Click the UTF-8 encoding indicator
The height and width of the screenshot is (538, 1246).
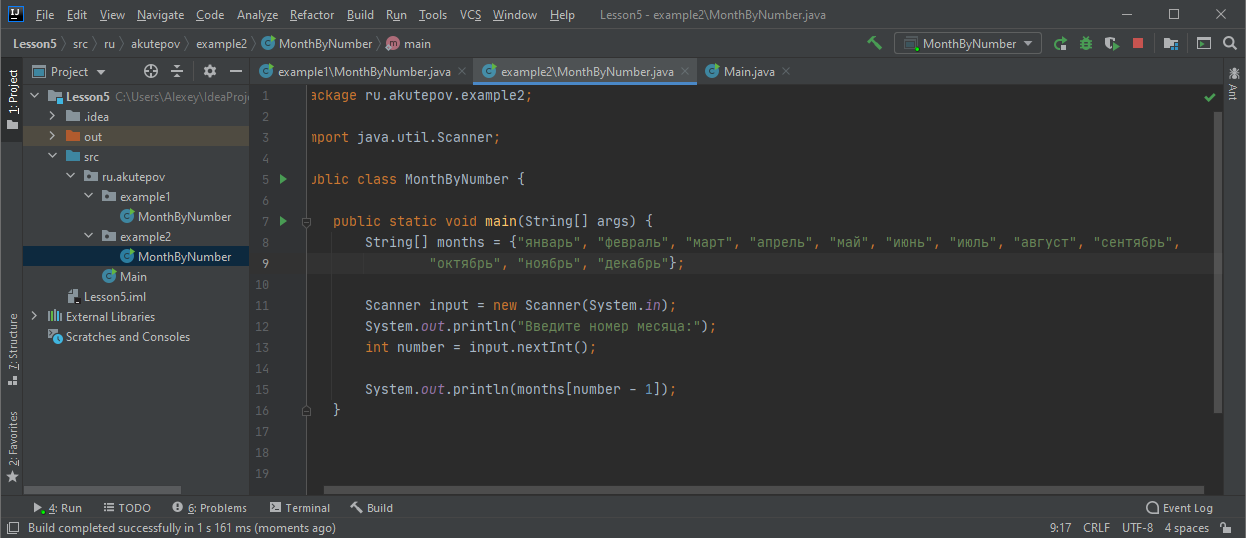point(1137,528)
